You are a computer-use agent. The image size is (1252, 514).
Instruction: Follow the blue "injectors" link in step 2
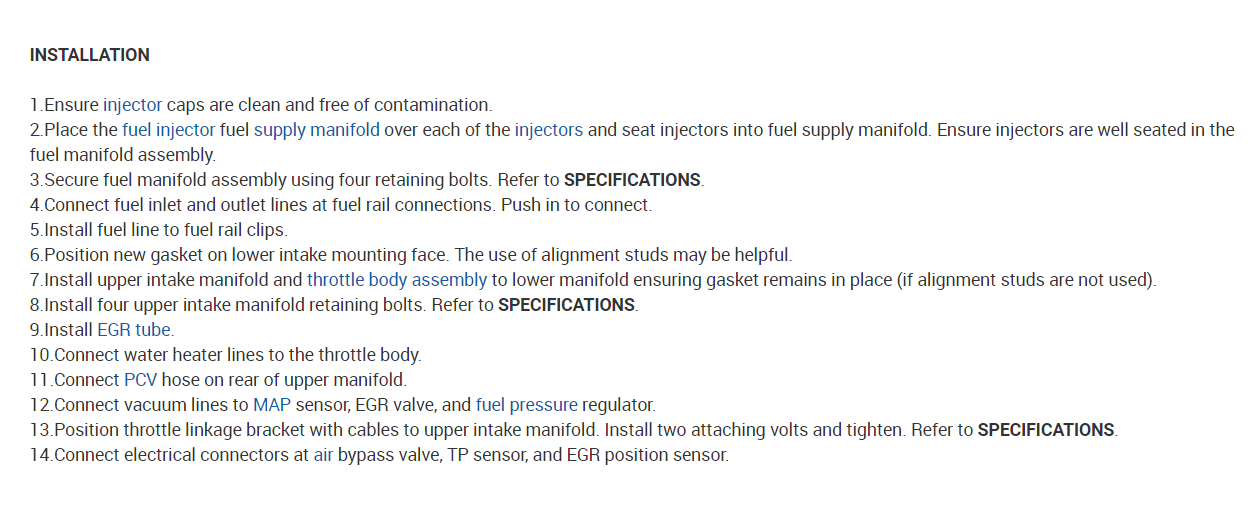(x=548, y=130)
